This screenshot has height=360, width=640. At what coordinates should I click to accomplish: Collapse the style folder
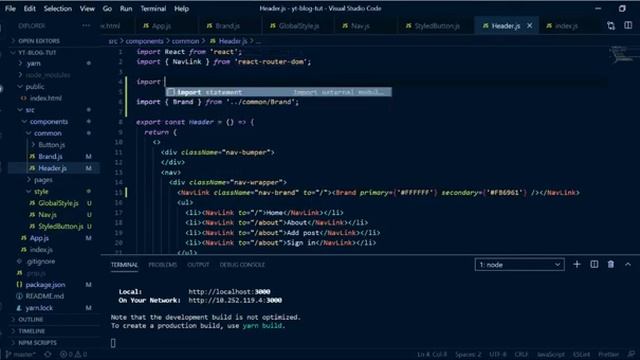tap(41, 191)
